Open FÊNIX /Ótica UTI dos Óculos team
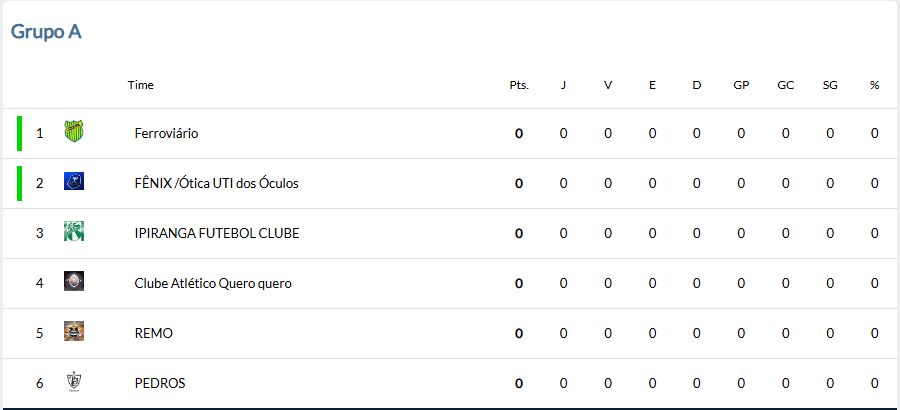 tap(216, 183)
